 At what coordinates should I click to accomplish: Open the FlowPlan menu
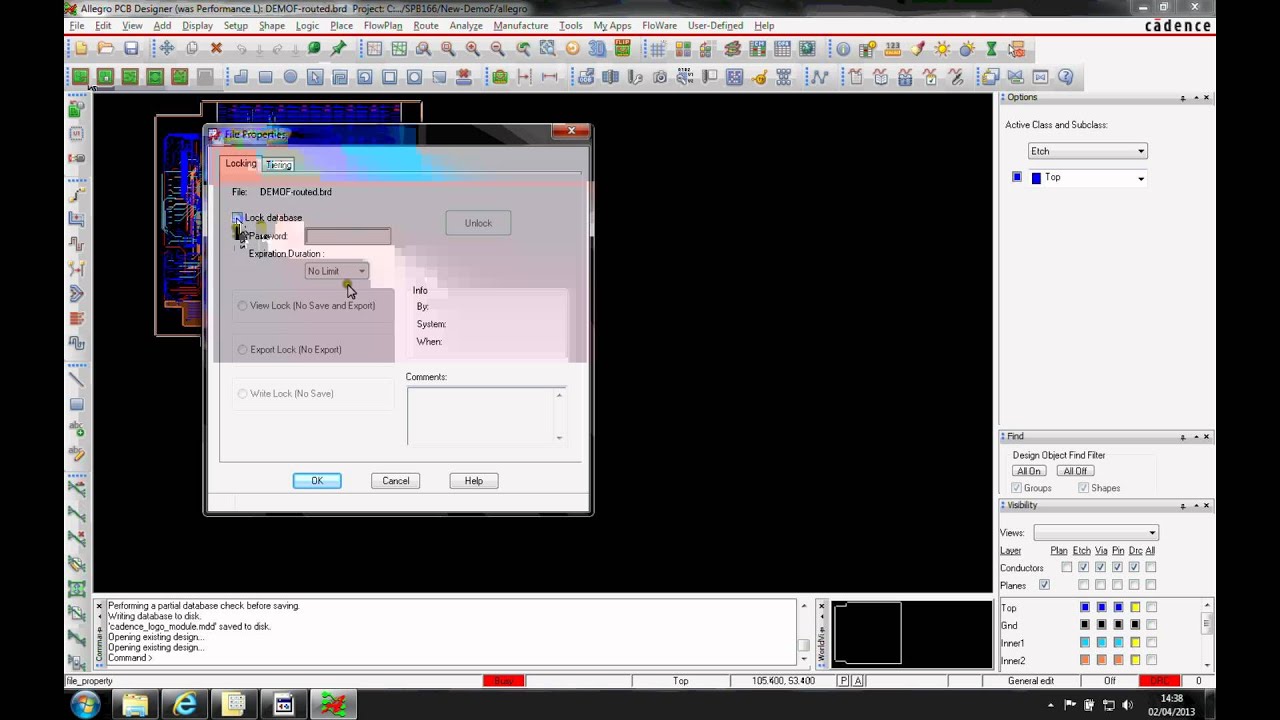[x=383, y=25]
